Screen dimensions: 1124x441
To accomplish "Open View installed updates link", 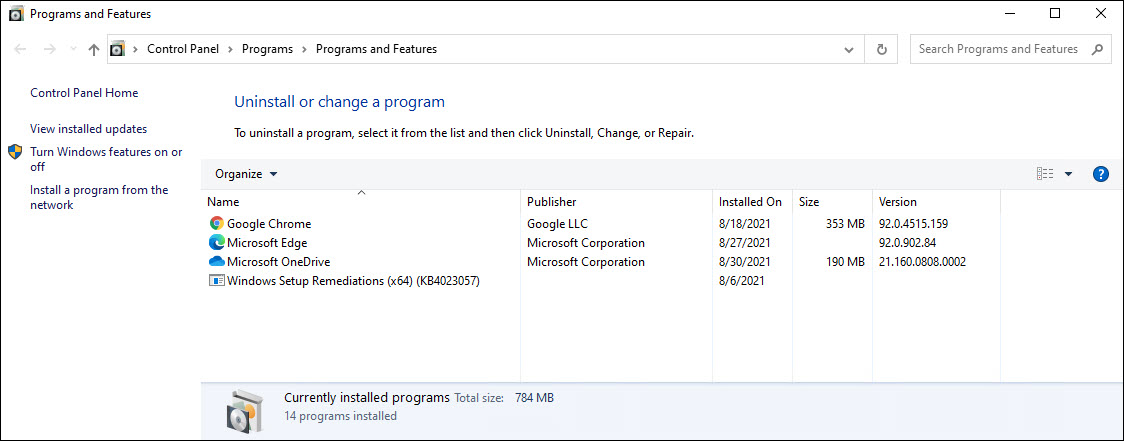I will (x=88, y=129).
